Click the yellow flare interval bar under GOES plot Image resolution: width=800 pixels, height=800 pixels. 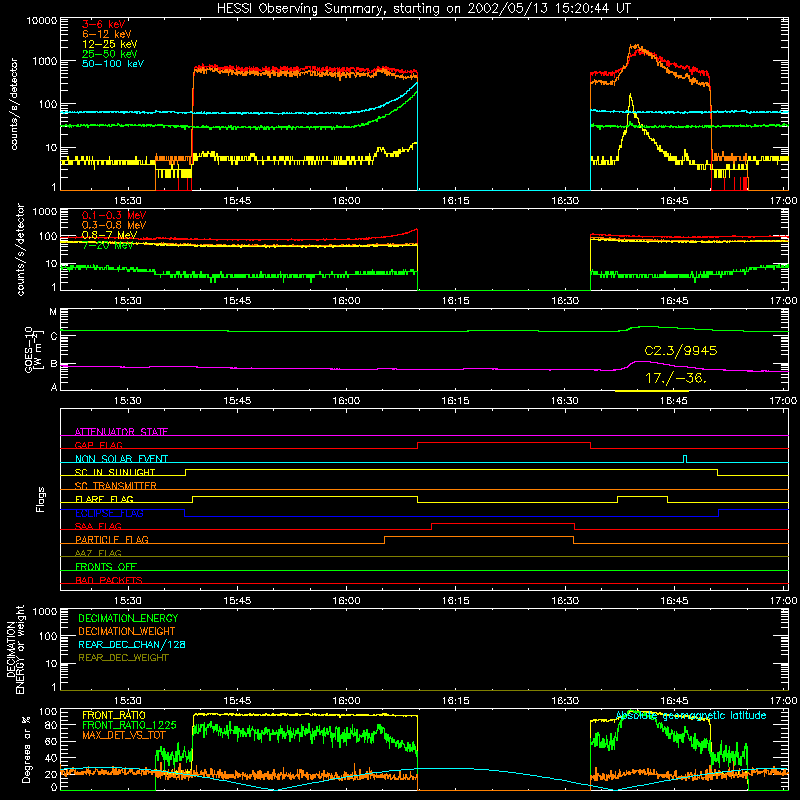[x=652, y=391]
